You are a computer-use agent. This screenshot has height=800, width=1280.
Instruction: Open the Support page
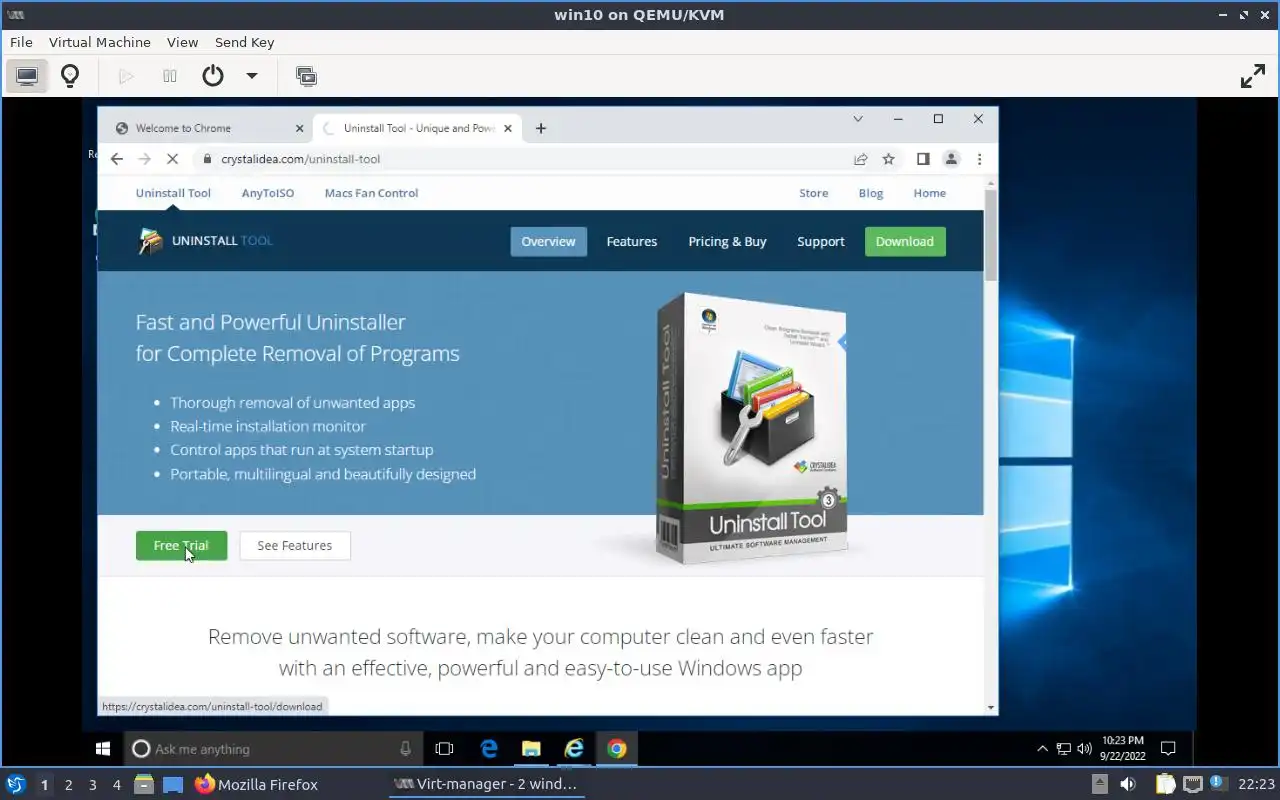tap(821, 241)
